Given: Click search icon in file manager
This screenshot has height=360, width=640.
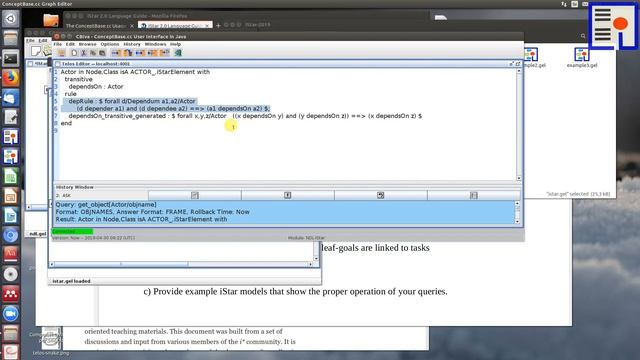Looking at the screenshot, I should 583,36.
